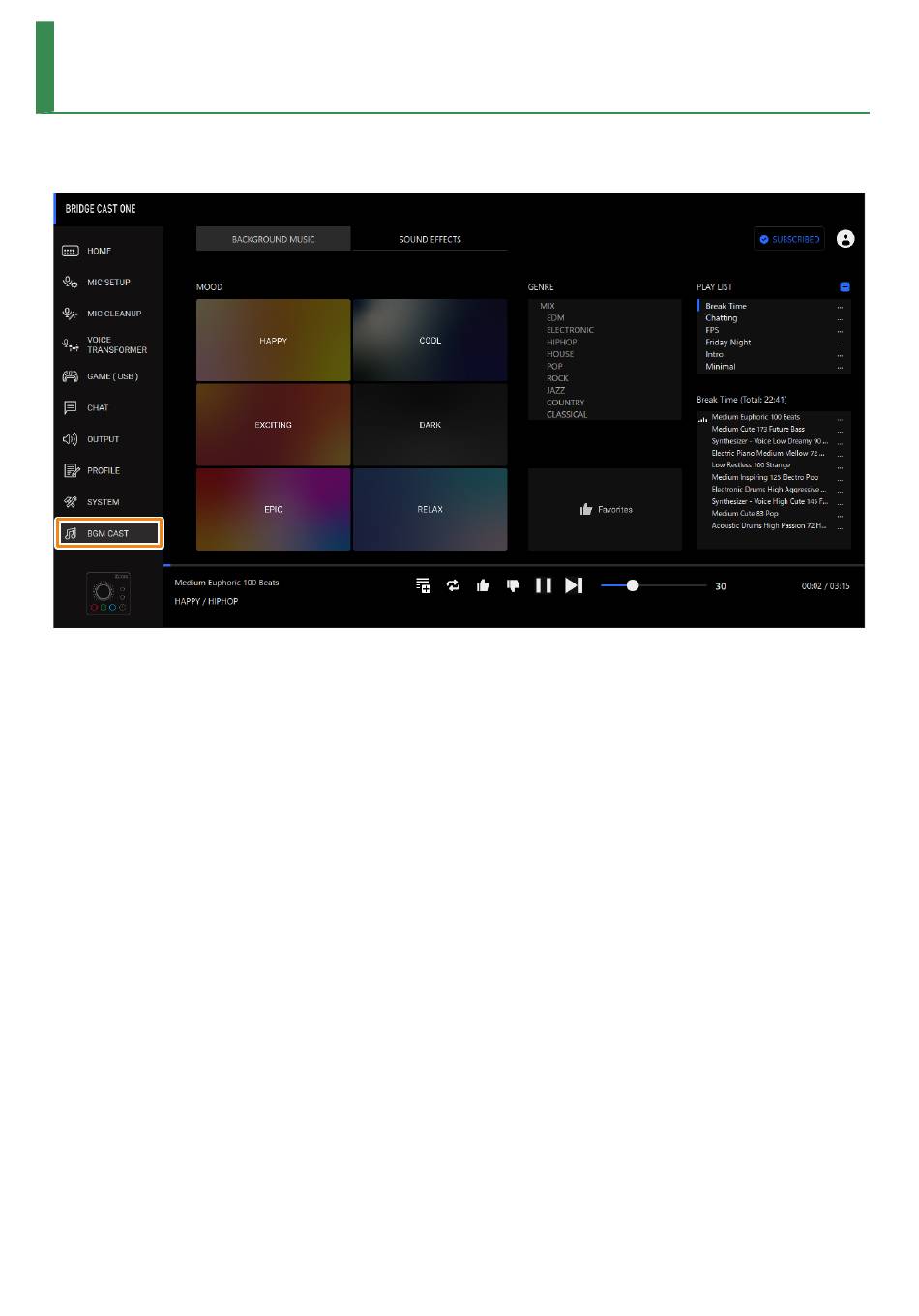Select BGM CAST in the sidebar

pyautogui.click(x=108, y=533)
